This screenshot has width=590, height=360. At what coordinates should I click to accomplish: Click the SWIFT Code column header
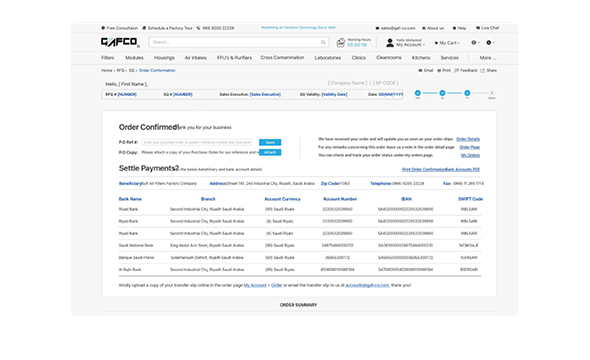(x=470, y=199)
